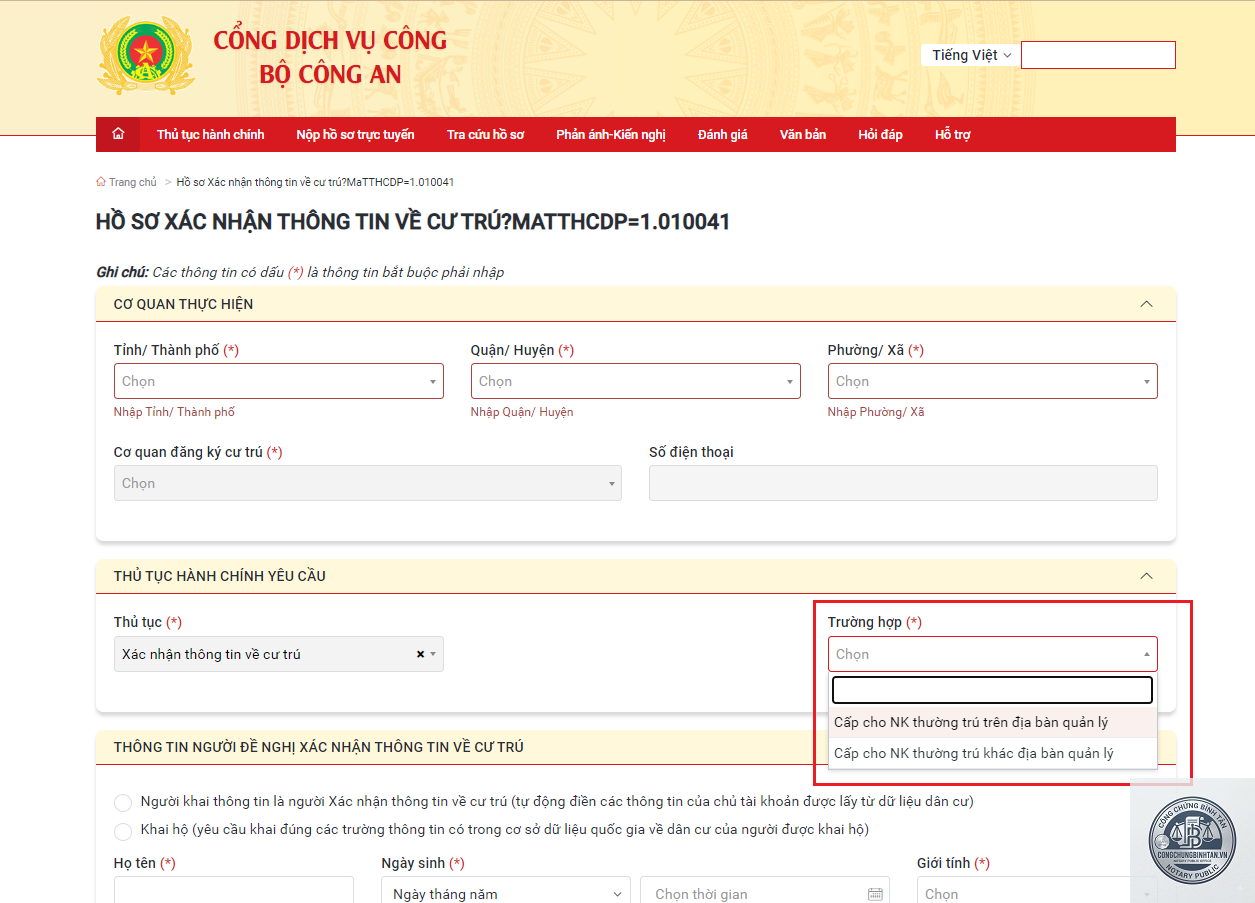Image resolution: width=1255 pixels, height=903 pixels.
Task: Collapse the Thủ tục hành chính yêu cầu section
Action: [x=1146, y=576]
